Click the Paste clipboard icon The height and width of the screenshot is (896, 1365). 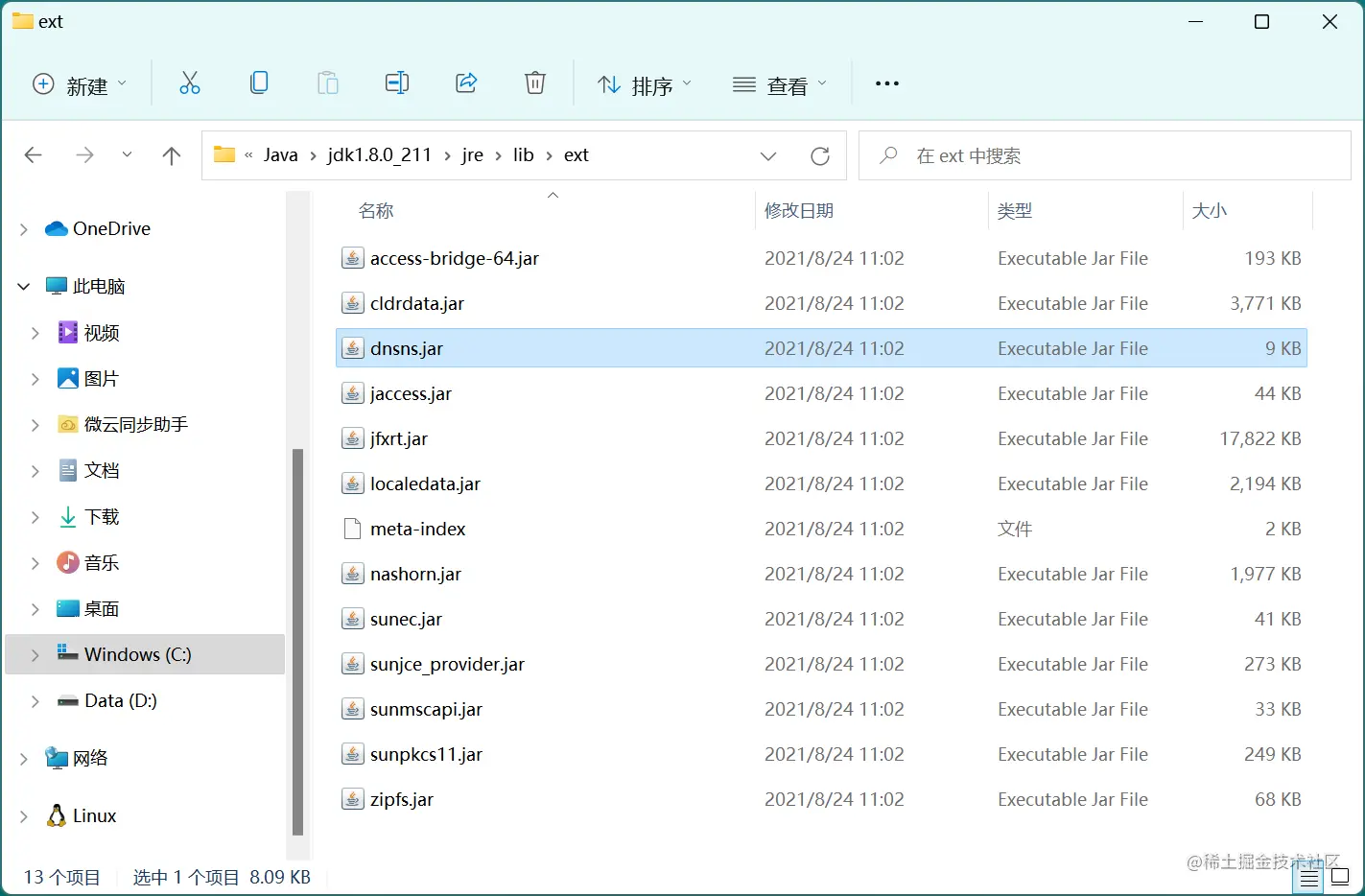(328, 83)
